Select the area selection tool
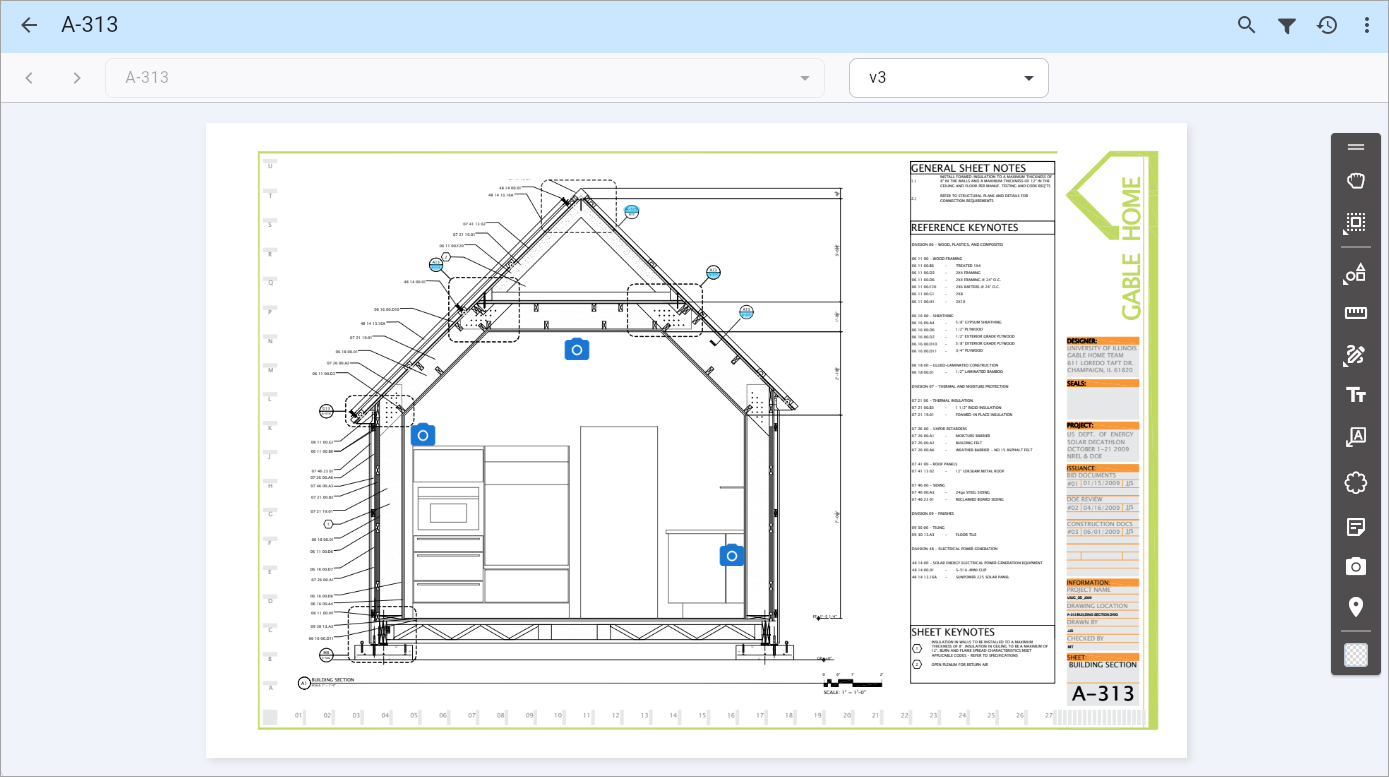Image resolution: width=1389 pixels, height=777 pixels. click(x=1356, y=223)
